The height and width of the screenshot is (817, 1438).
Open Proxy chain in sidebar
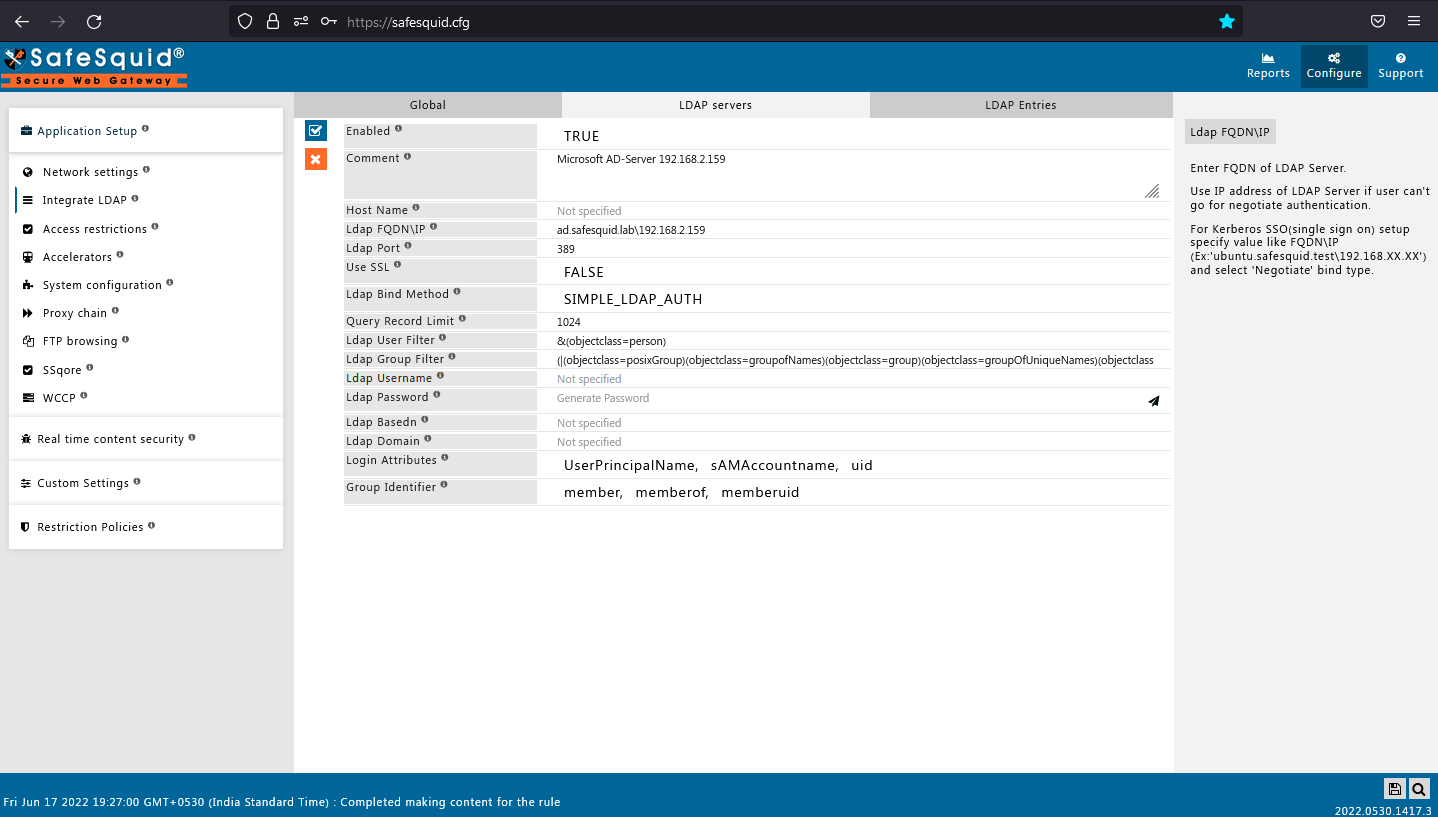click(x=74, y=313)
